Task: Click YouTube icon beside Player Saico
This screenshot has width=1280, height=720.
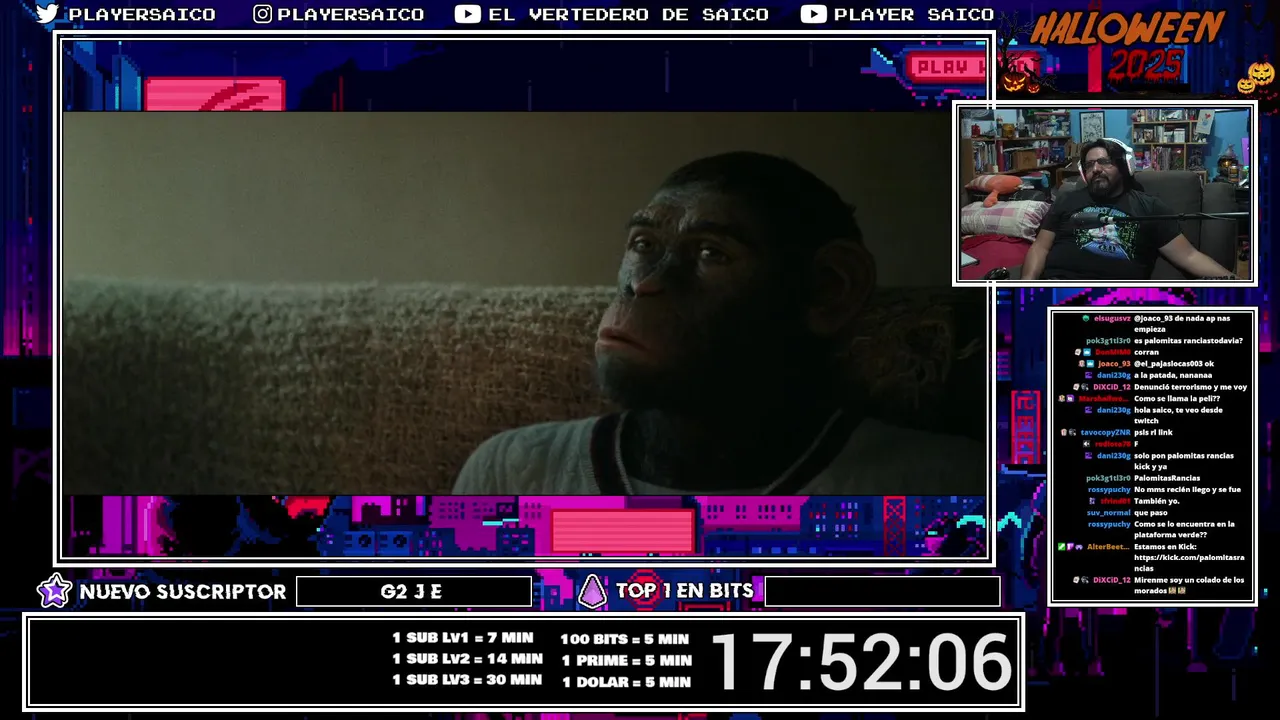Action: coord(813,14)
